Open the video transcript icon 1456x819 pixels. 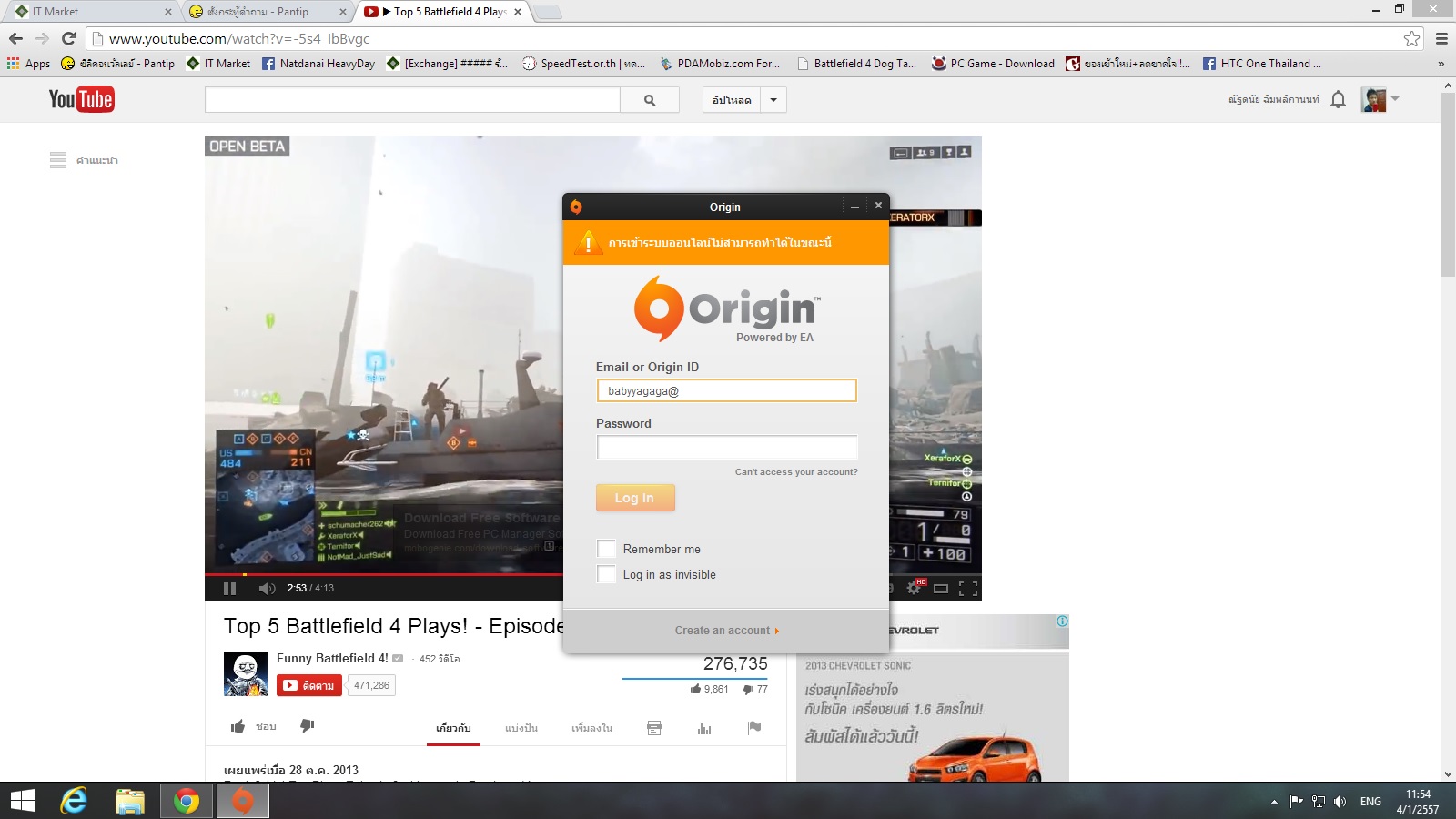click(654, 728)
